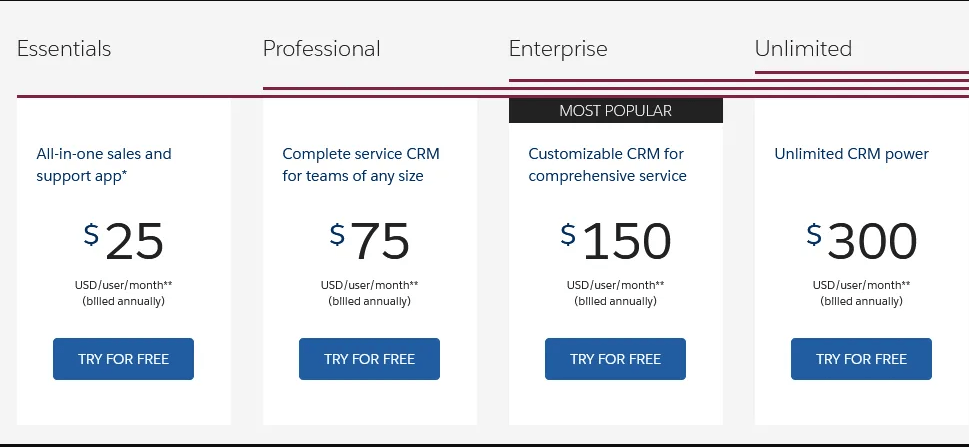
Task: Click the Most Popular banner
Action: pyautogui.click(x=615, y=111)
